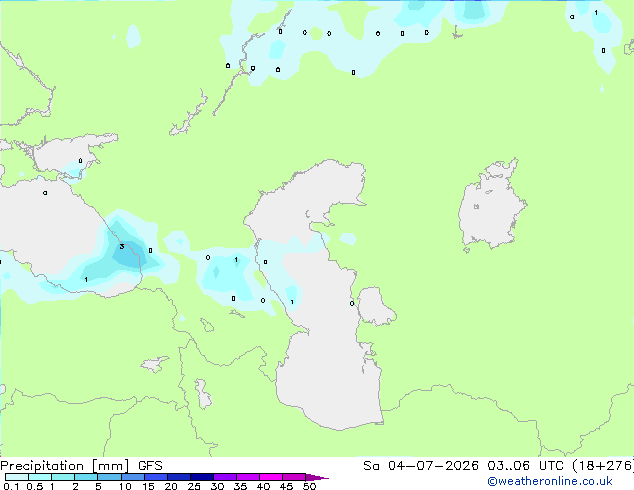Select the 30 to 35 mm purple swatch
Screen dimensions: 634x490
pyautogui.click(x=225, y=477)
